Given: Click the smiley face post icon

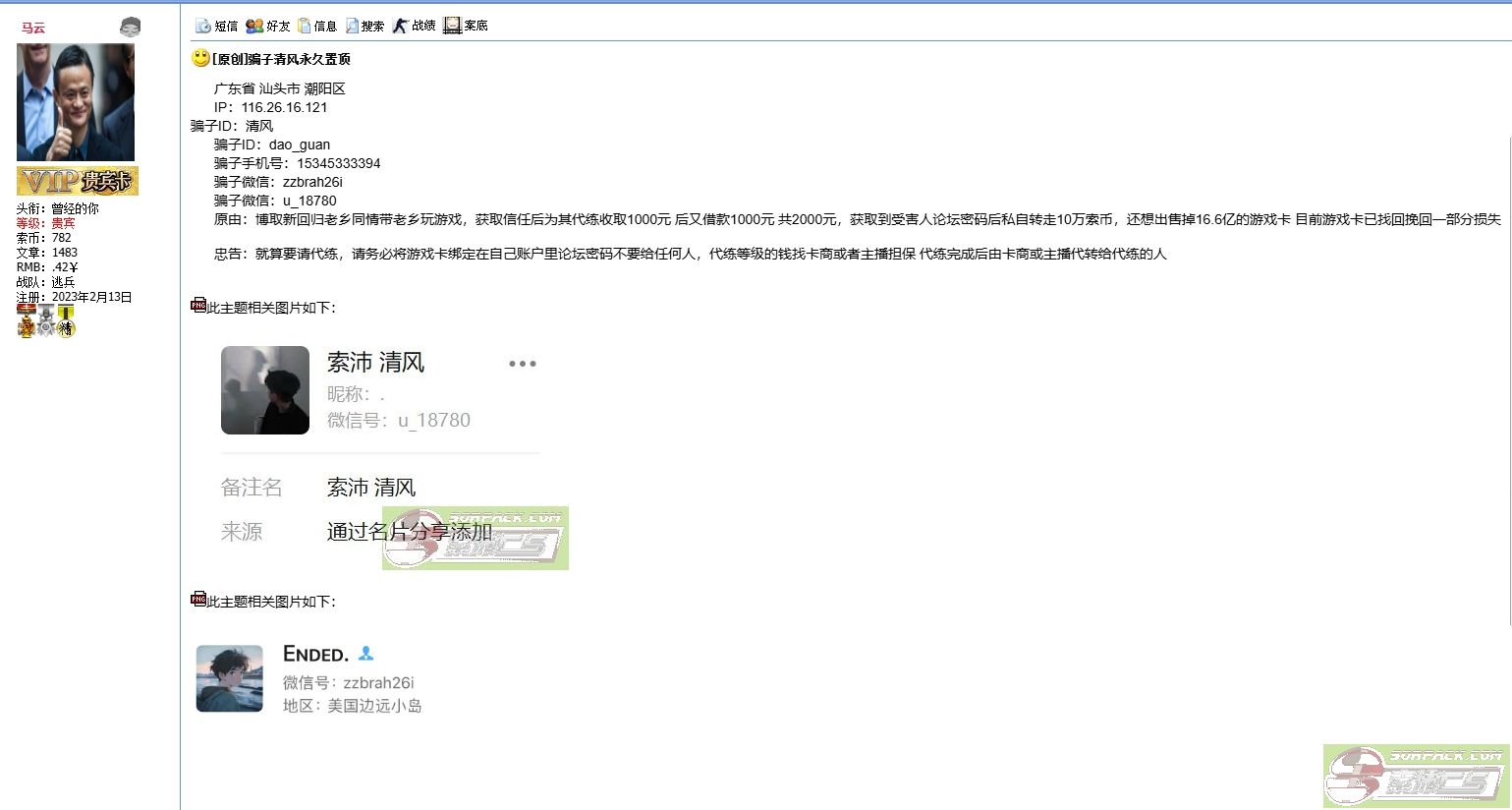Looking at the screenshot, I should 200,58.
